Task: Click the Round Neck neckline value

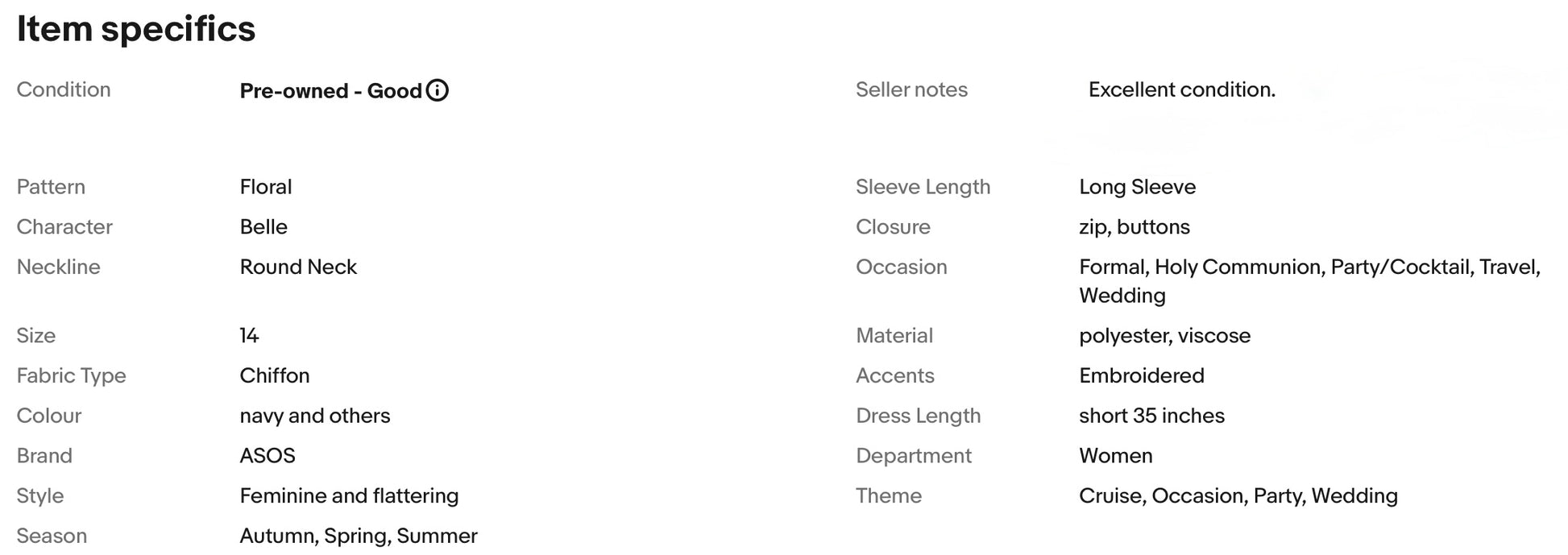Action: coord(298,267)
